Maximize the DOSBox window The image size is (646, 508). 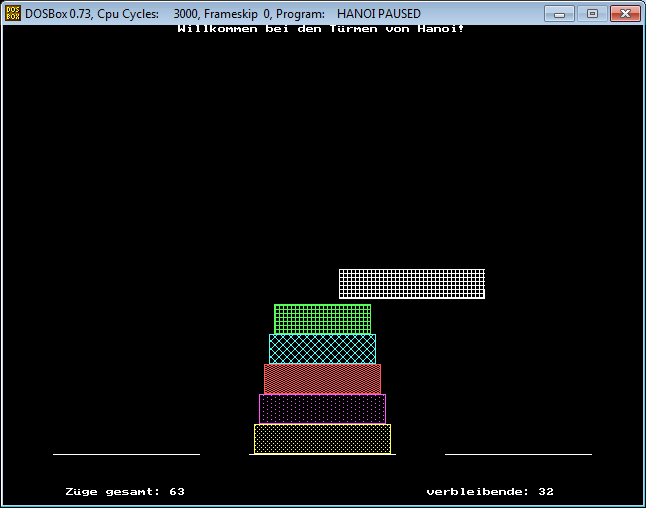(591, 13)
